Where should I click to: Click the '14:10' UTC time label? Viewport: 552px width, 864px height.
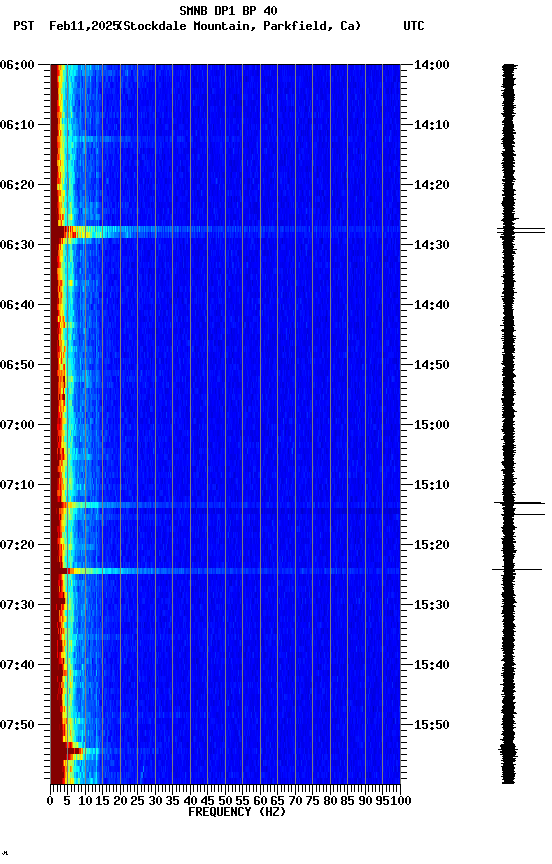[432, 125]
